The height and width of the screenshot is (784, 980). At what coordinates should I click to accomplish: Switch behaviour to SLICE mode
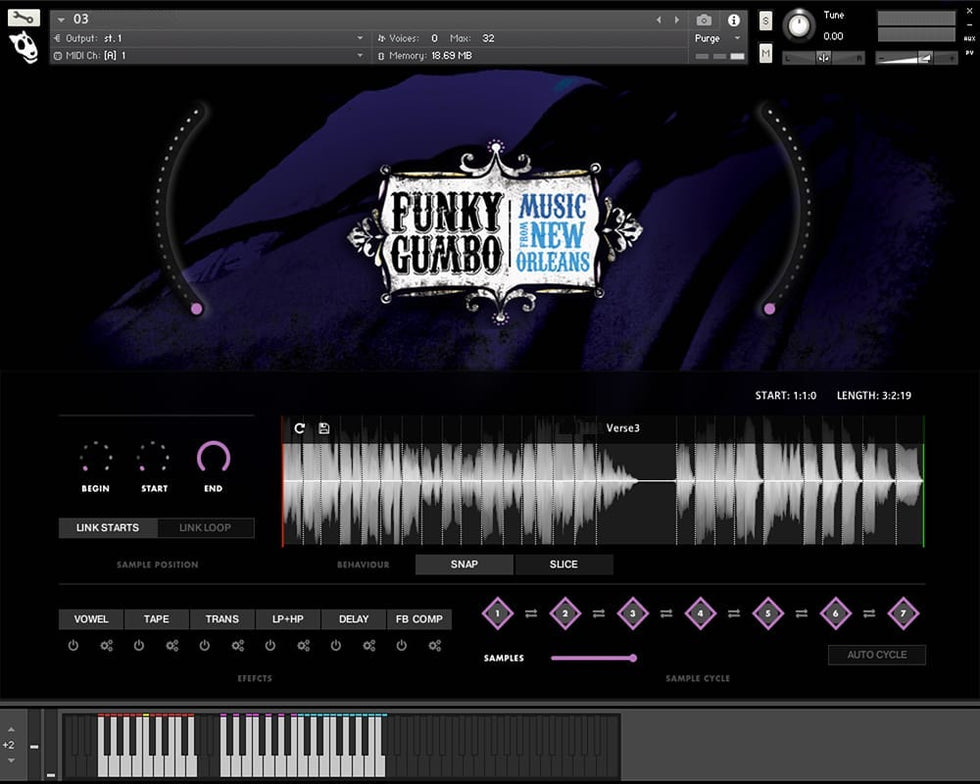tap(564, 564)
